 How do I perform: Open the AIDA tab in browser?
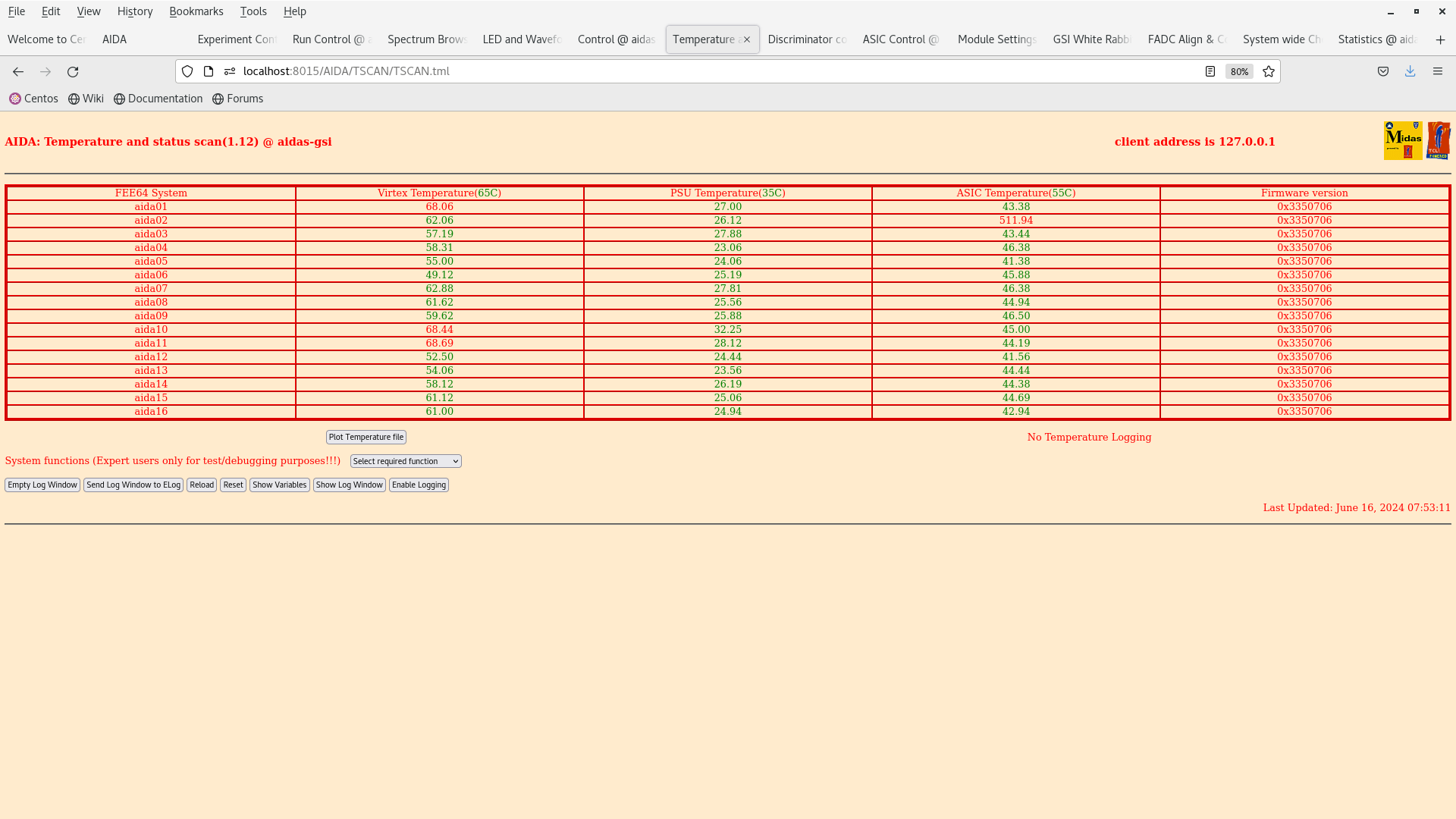tap(114, 39)
